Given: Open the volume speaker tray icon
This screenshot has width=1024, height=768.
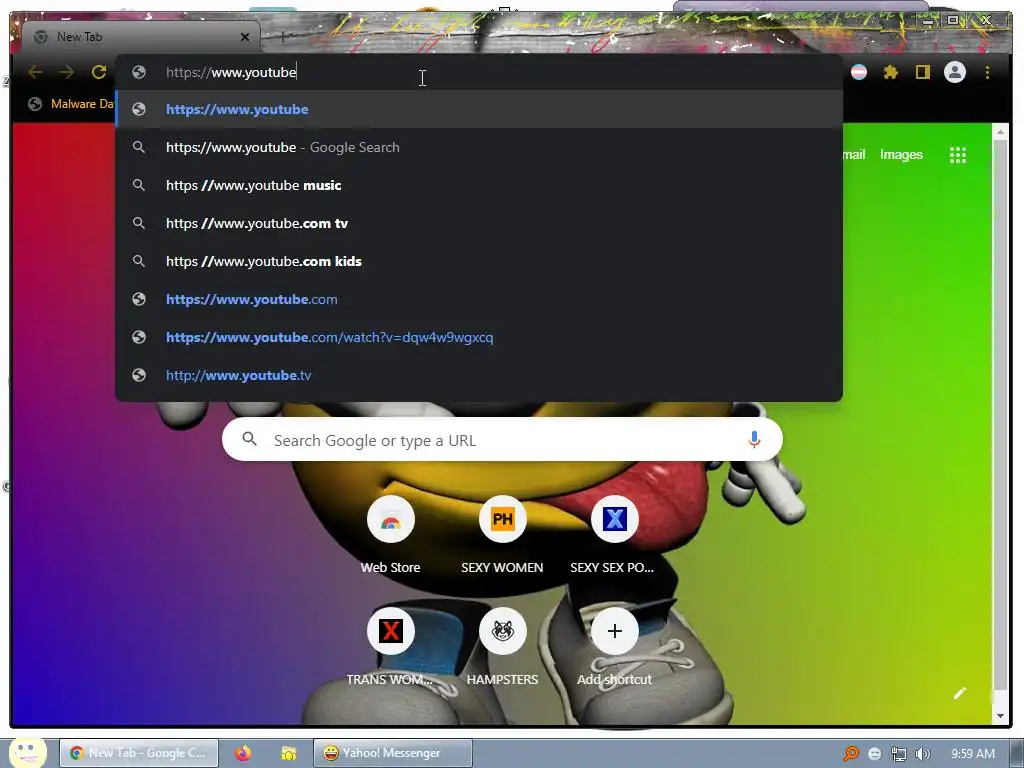Looking at the screenshot, I should pos(923,754).
